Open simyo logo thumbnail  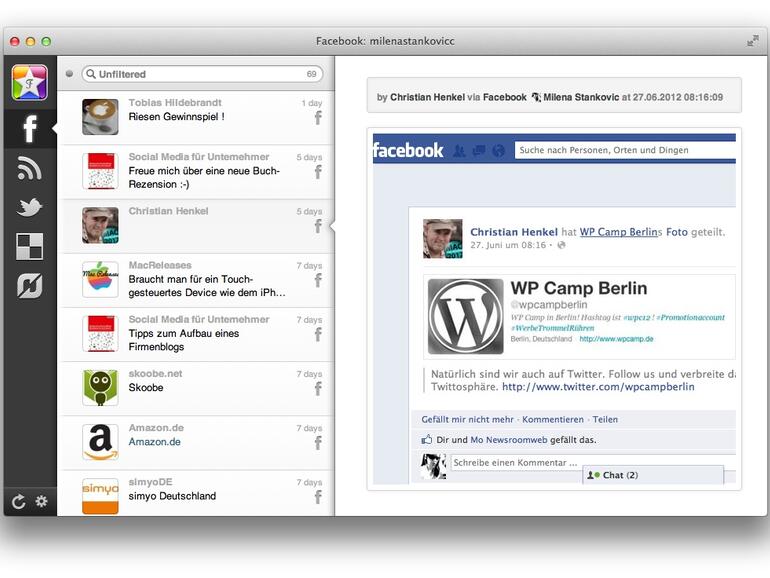tap(100, 496)
